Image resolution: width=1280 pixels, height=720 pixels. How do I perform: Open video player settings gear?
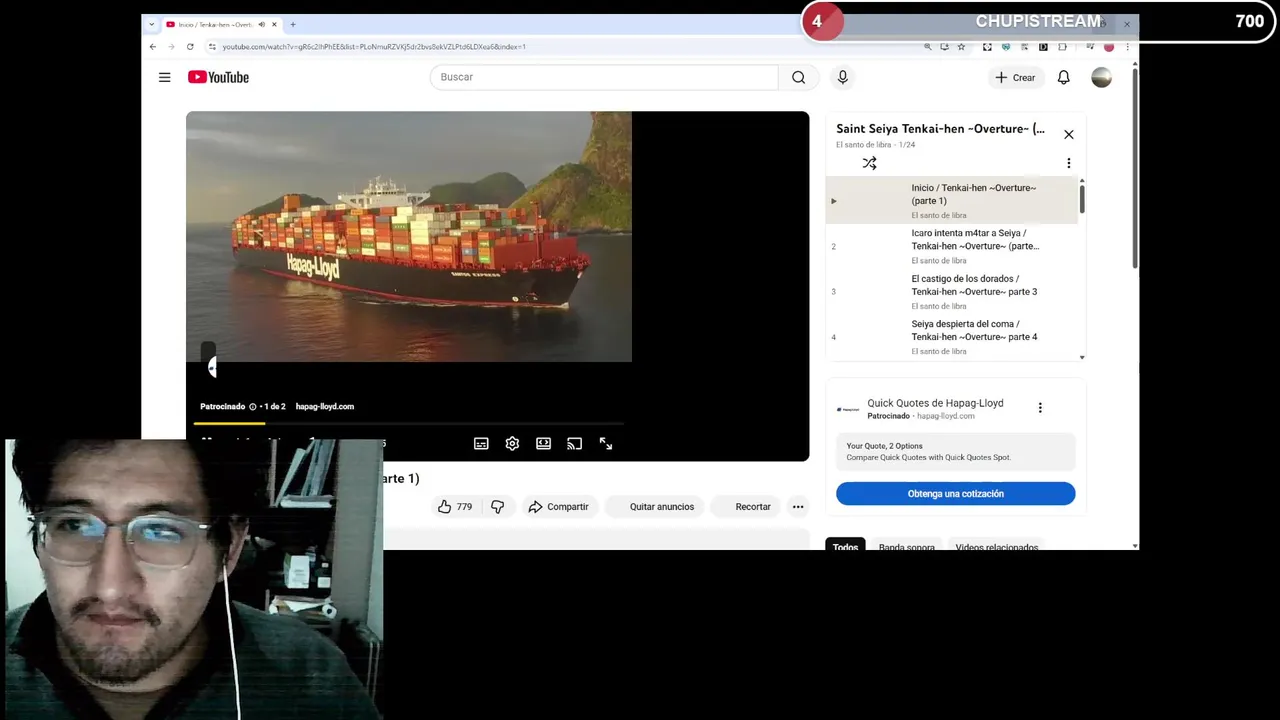pos(512,443)
